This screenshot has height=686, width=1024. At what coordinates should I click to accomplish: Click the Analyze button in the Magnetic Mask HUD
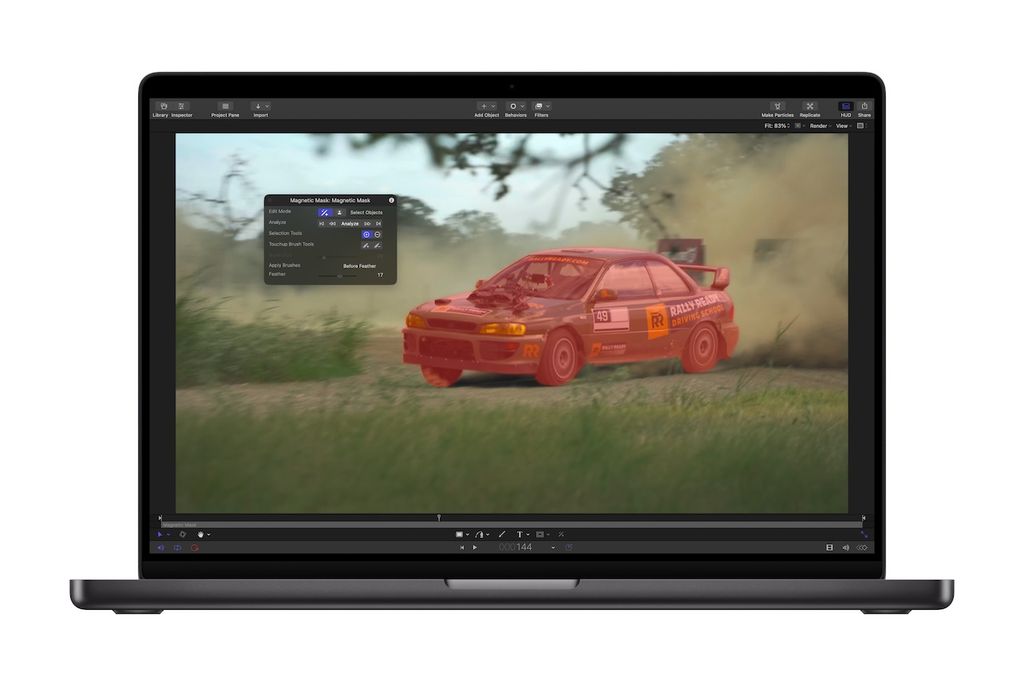pos(351,224)
